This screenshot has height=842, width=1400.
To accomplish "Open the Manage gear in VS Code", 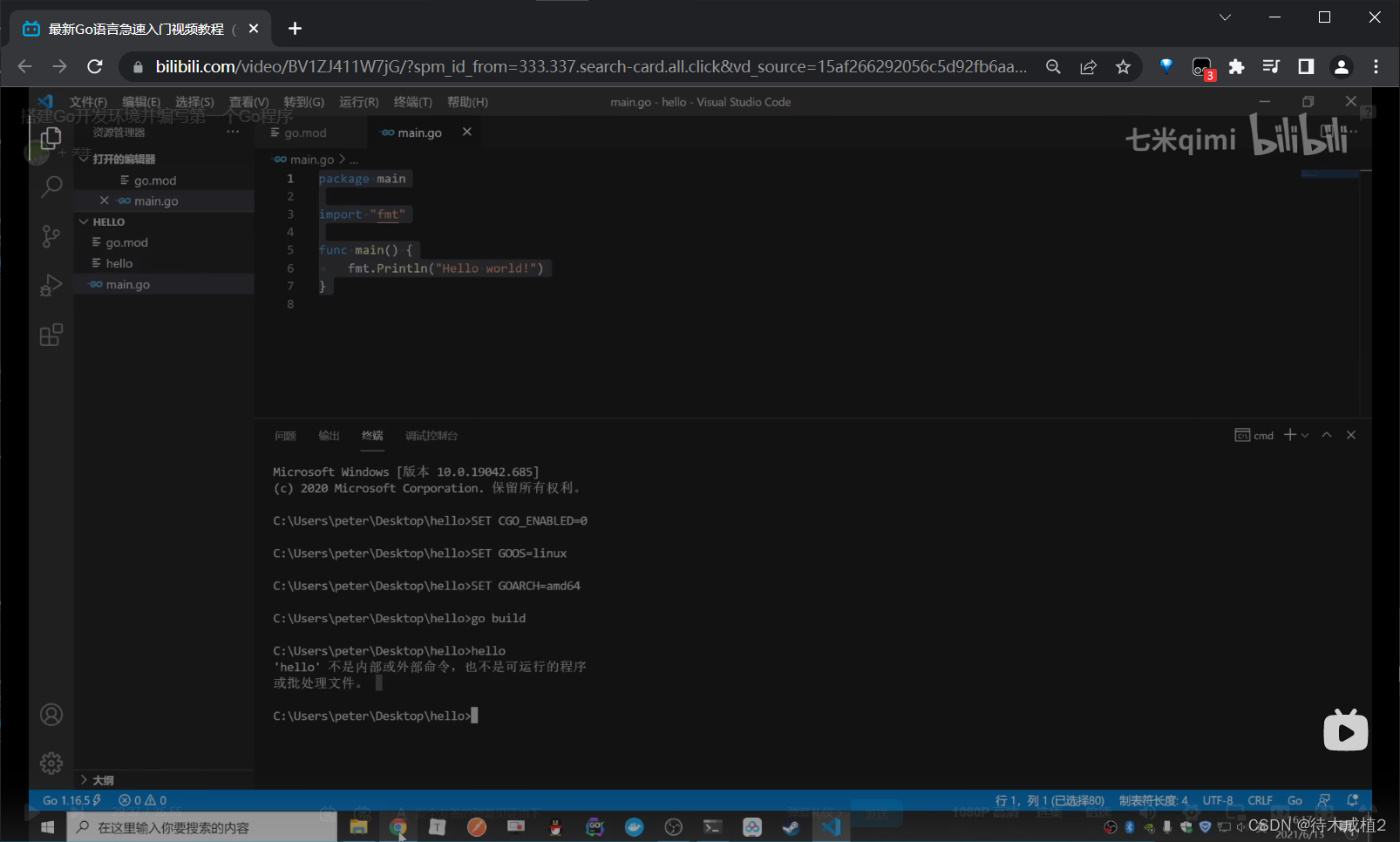I will pos(51,764).
